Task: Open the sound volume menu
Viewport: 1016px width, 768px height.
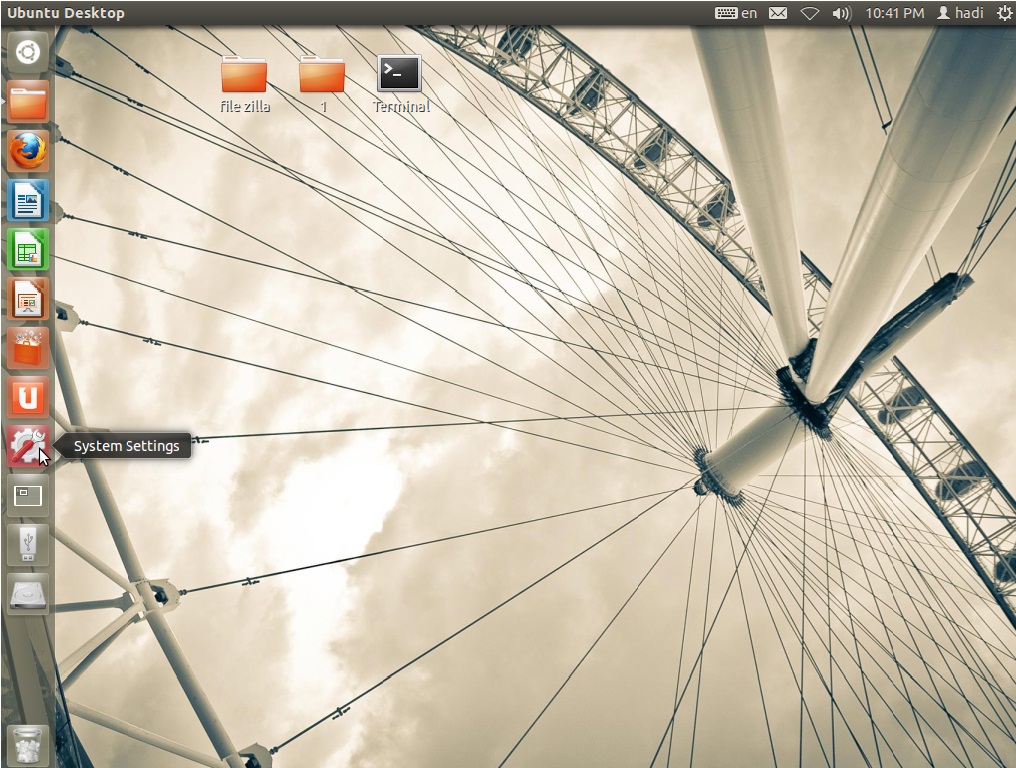Action: click(x=841, y=13)
